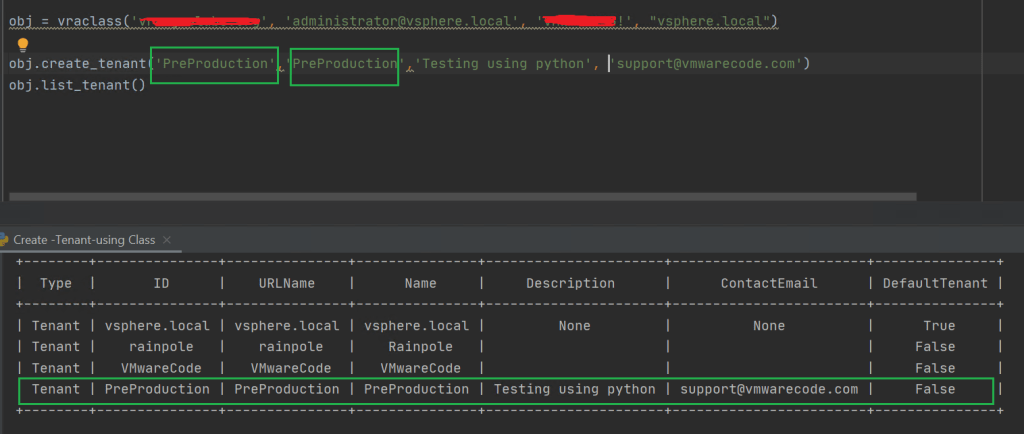Click the DefaultTenant column header in output
Screen dimensions: 1024x434
click(x=934, y=283)
